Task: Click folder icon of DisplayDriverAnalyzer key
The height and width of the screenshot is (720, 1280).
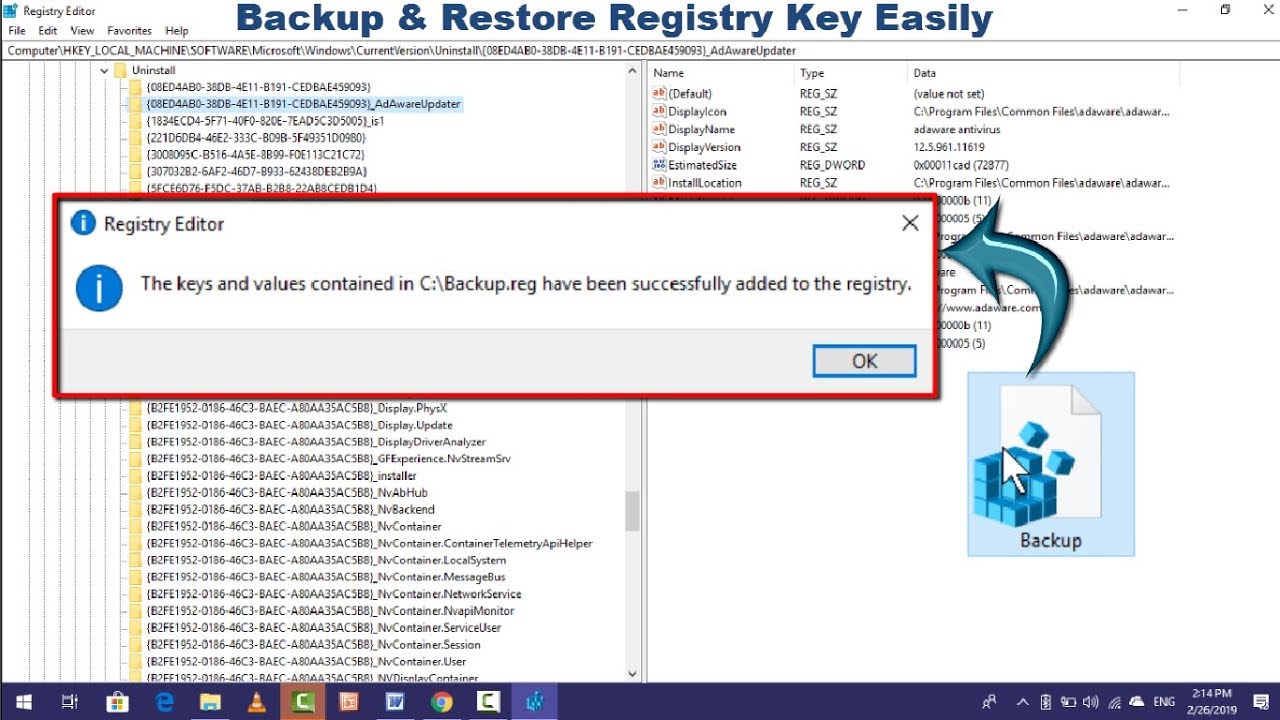Action: 136,442
